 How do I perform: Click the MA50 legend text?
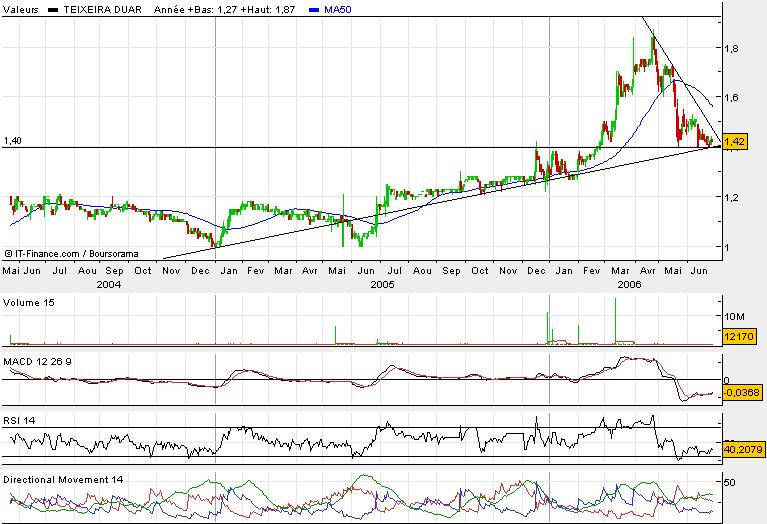coord(338,9)
